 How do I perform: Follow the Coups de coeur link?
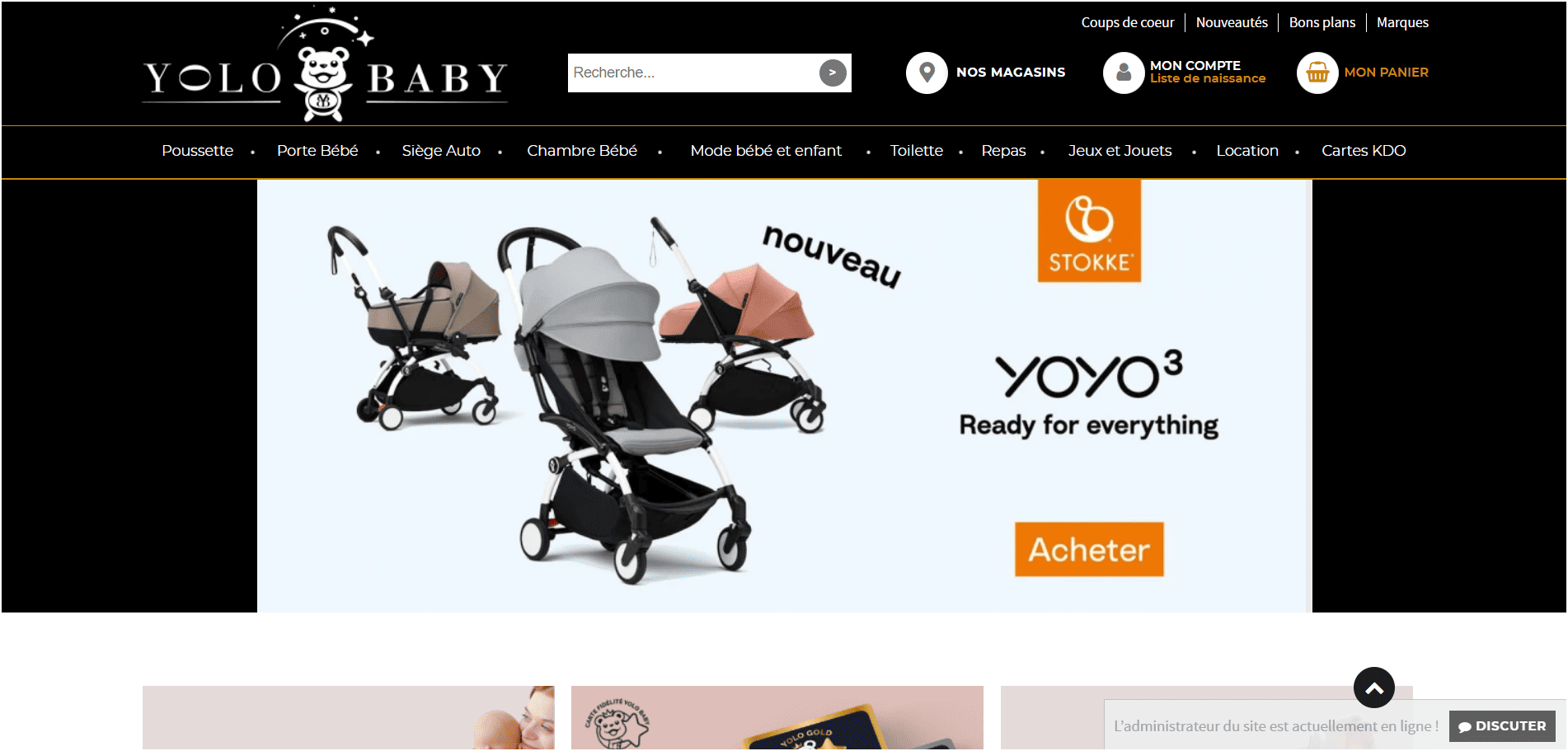click(x=1128, y=22)
